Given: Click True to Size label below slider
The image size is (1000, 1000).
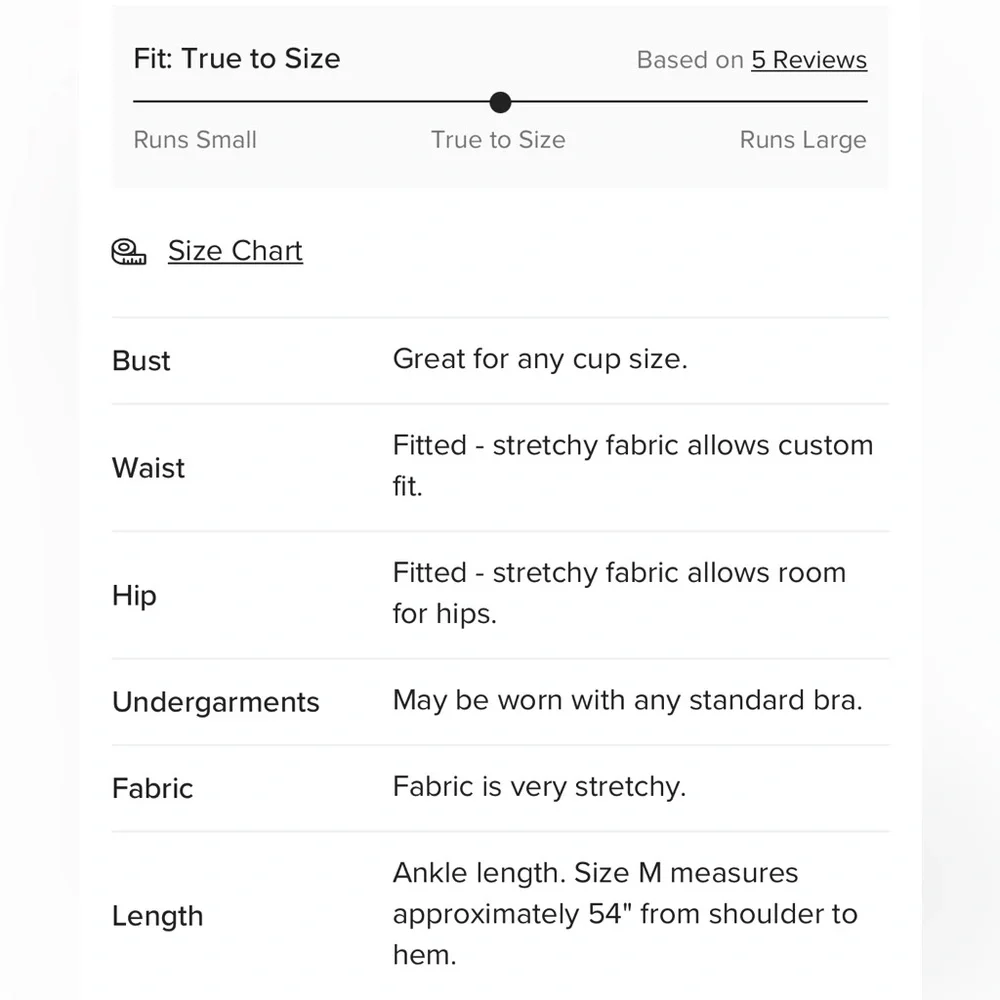Looking at the screenshot, I should [x=498, y=140].
